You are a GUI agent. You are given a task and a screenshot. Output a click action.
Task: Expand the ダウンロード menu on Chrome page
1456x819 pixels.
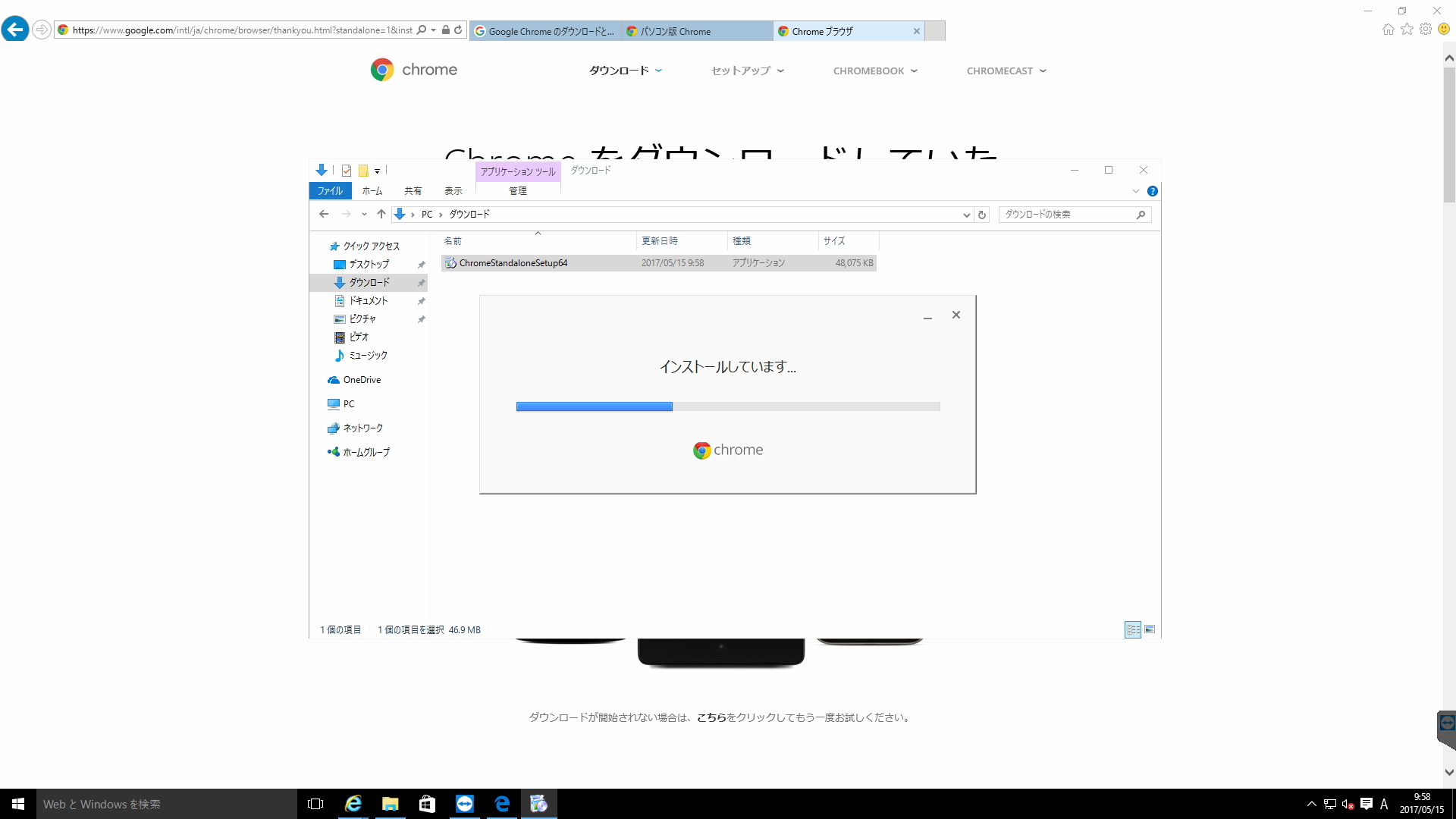pyautogui.click(x=626, y=71)
